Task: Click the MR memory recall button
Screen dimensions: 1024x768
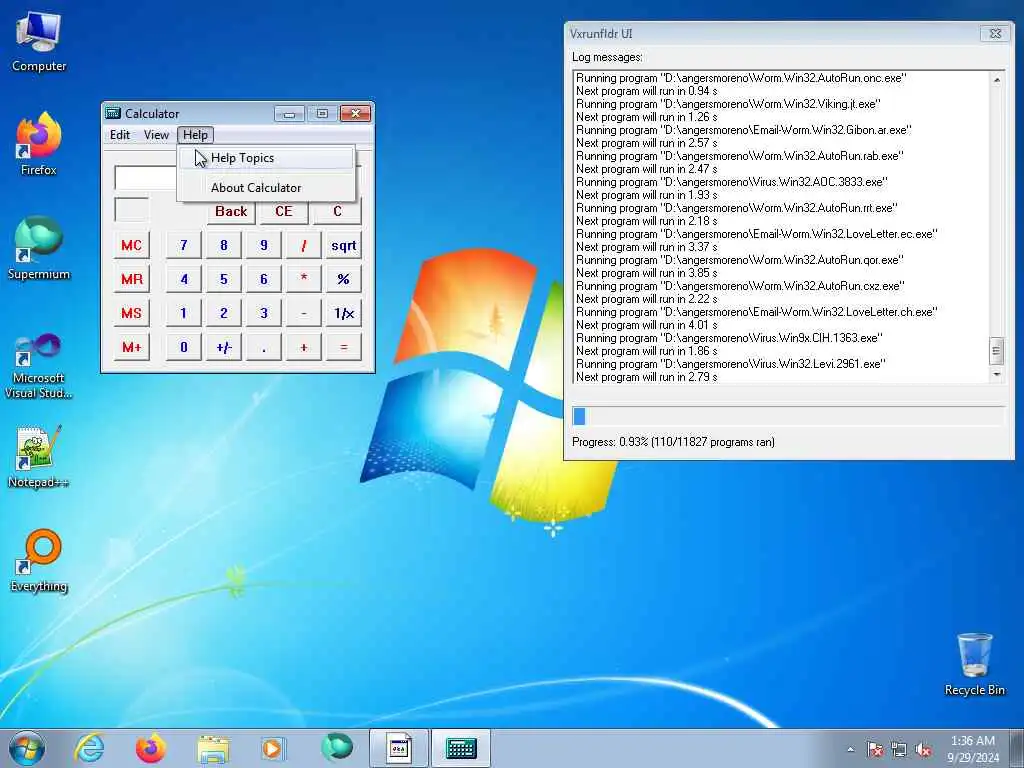Action: pos(131,280)
